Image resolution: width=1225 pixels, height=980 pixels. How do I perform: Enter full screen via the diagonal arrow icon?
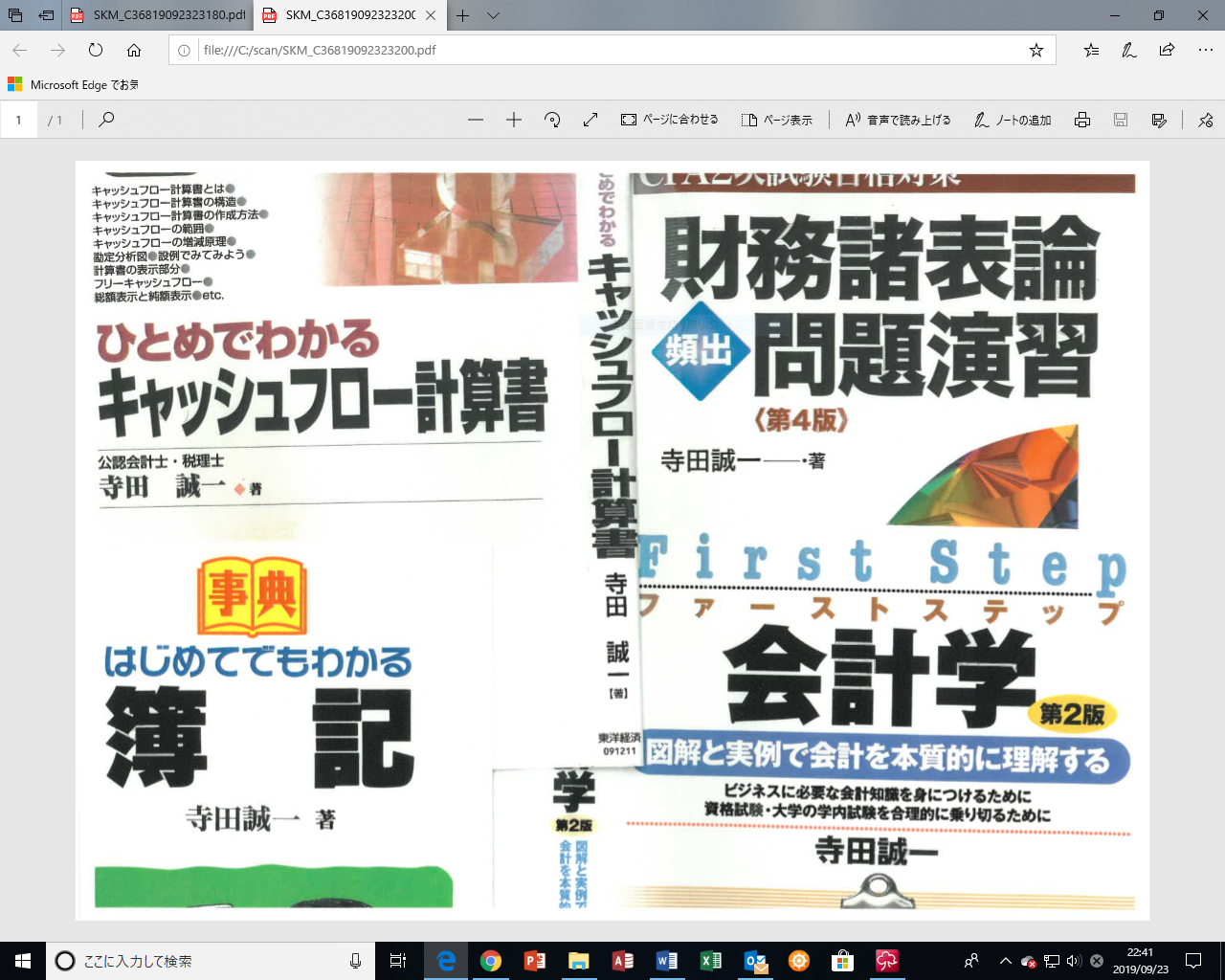click(x=590, y=119)
